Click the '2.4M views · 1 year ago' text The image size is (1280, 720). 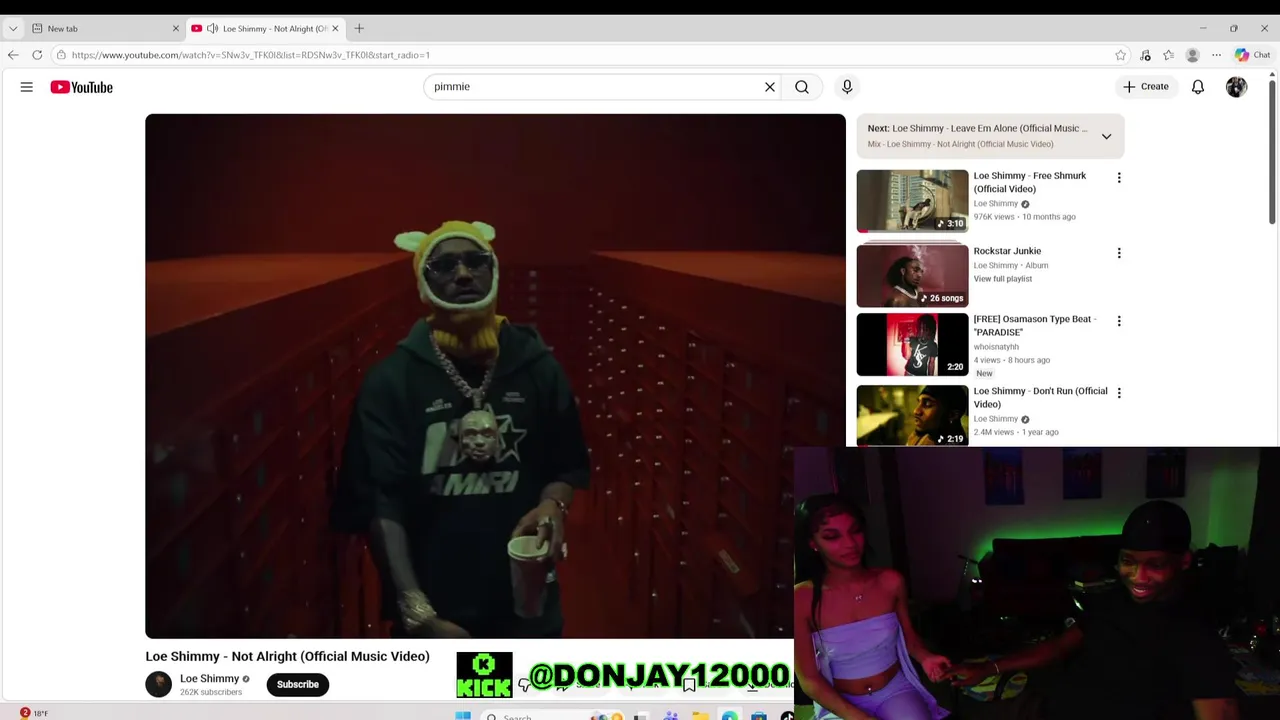pos(1016,432)
